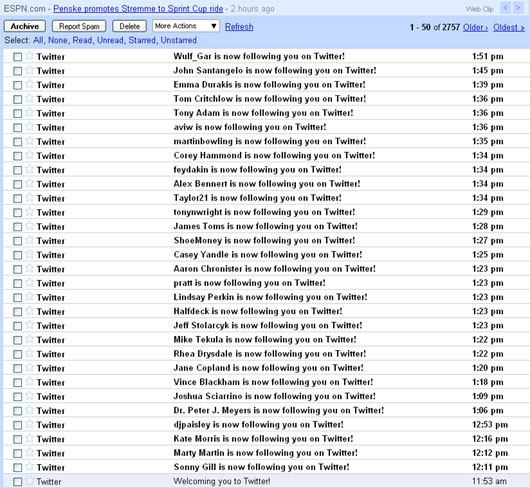Check the Vince Blackham email checkbox
The height and width of the screenshot is (488, 530).
[18, 383]
